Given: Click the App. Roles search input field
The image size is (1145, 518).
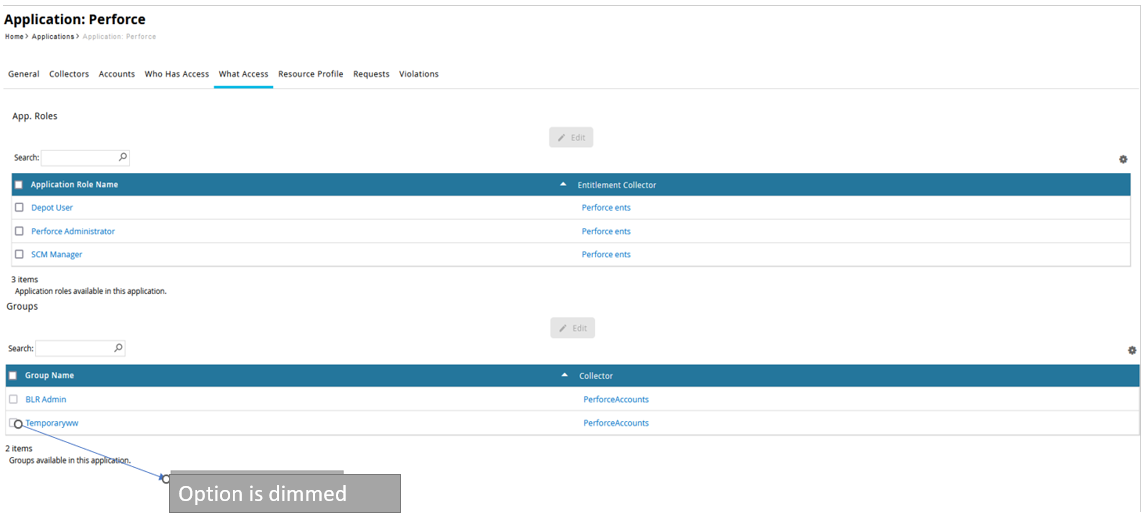Looking at the screenshot, I should point(79,158).
